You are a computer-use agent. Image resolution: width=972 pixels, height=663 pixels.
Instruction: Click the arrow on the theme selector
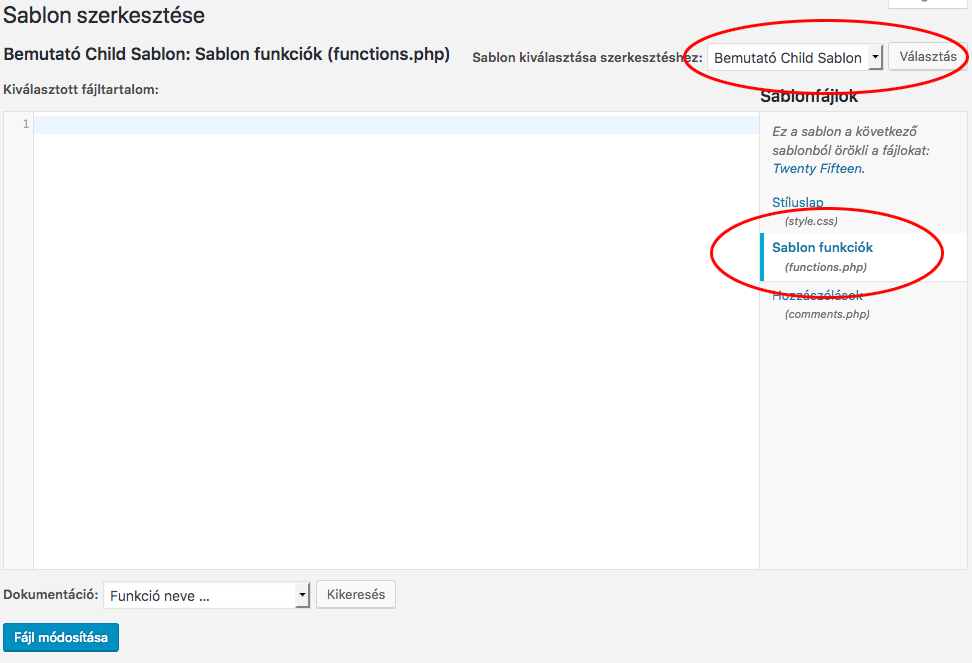point(875,58)
